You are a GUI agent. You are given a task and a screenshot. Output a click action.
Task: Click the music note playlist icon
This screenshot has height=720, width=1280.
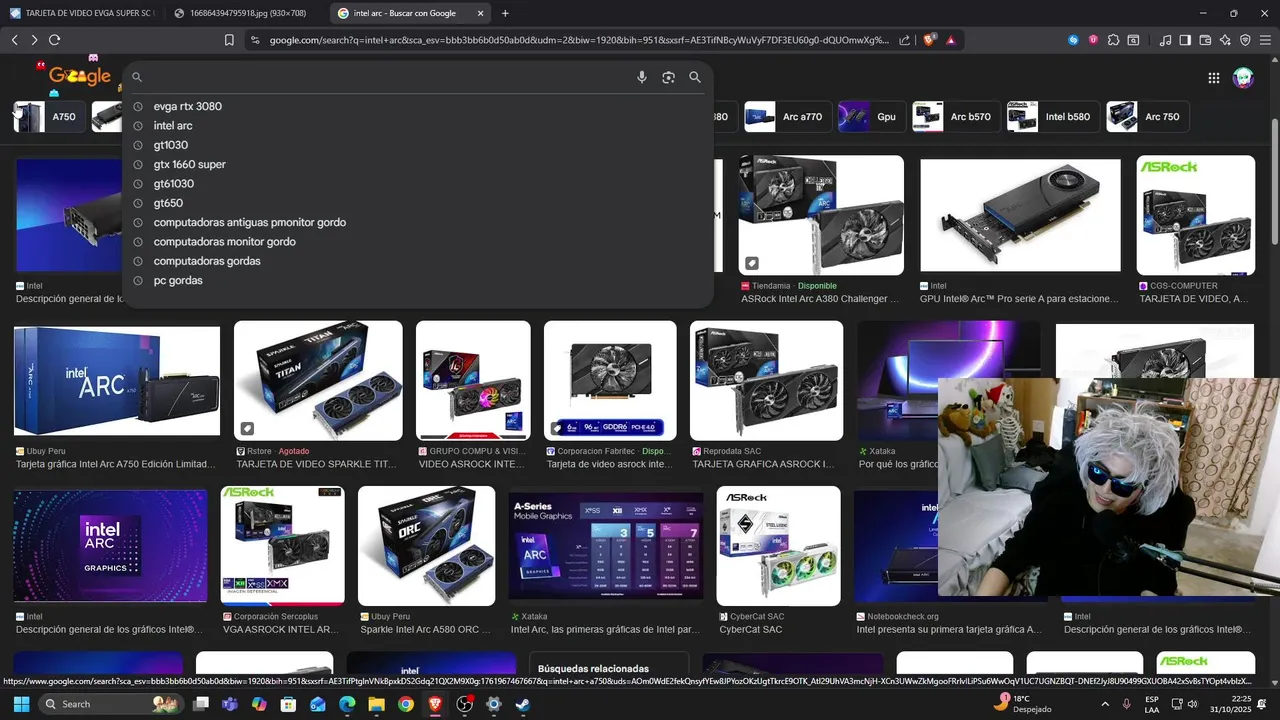tap(1165, 40)
